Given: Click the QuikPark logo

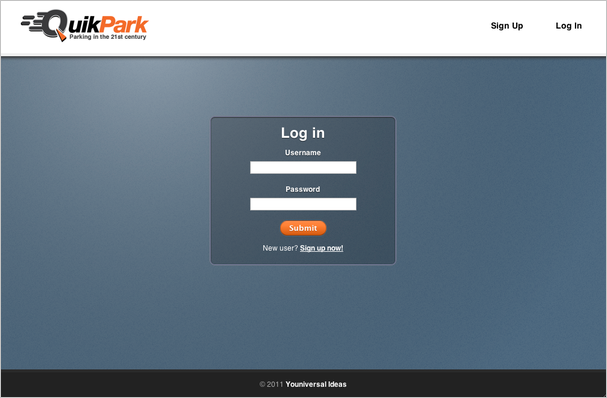Looking at the screenshot, I should [85, 26].
